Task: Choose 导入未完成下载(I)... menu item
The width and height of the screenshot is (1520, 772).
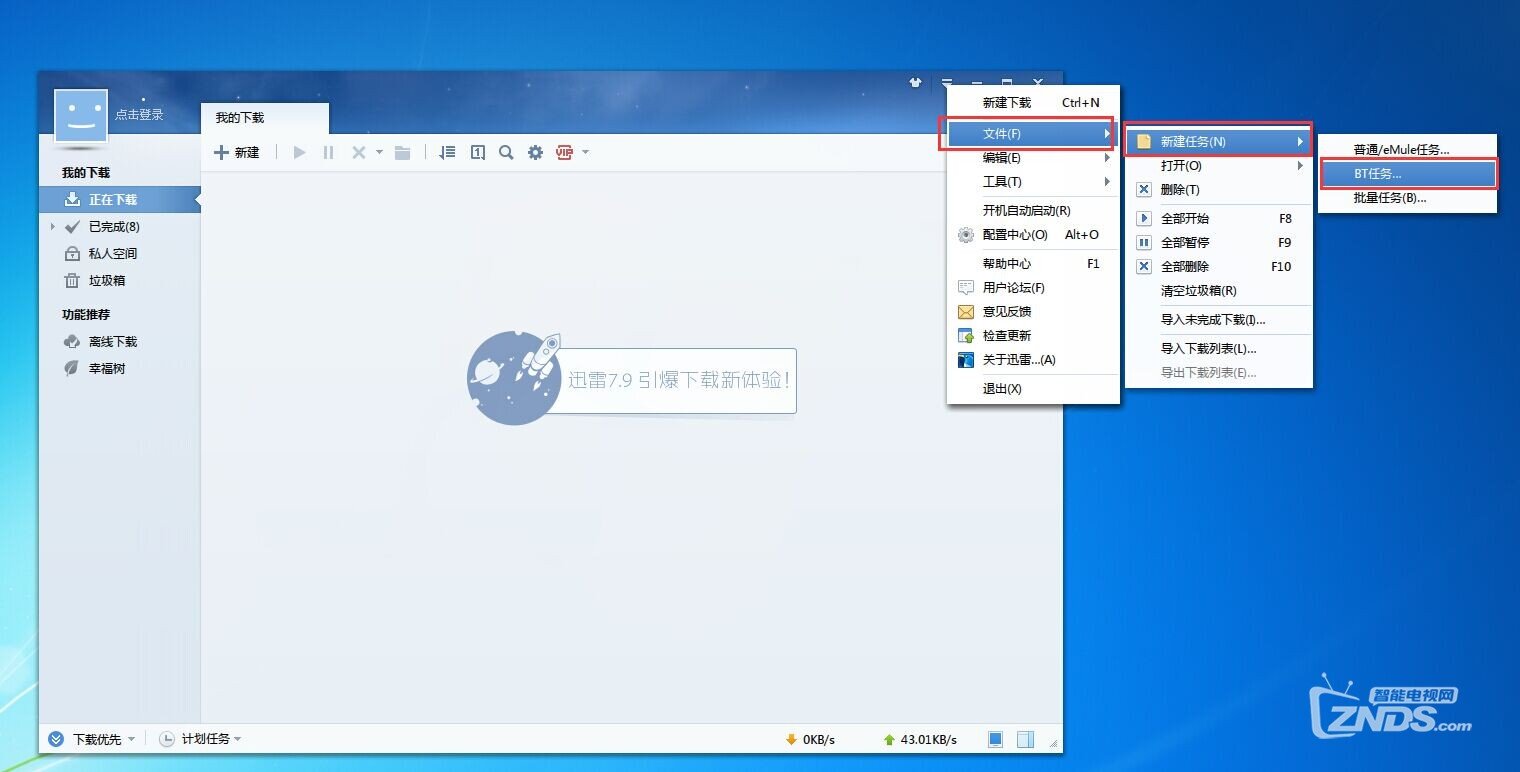Action: tap(1218, 320)
